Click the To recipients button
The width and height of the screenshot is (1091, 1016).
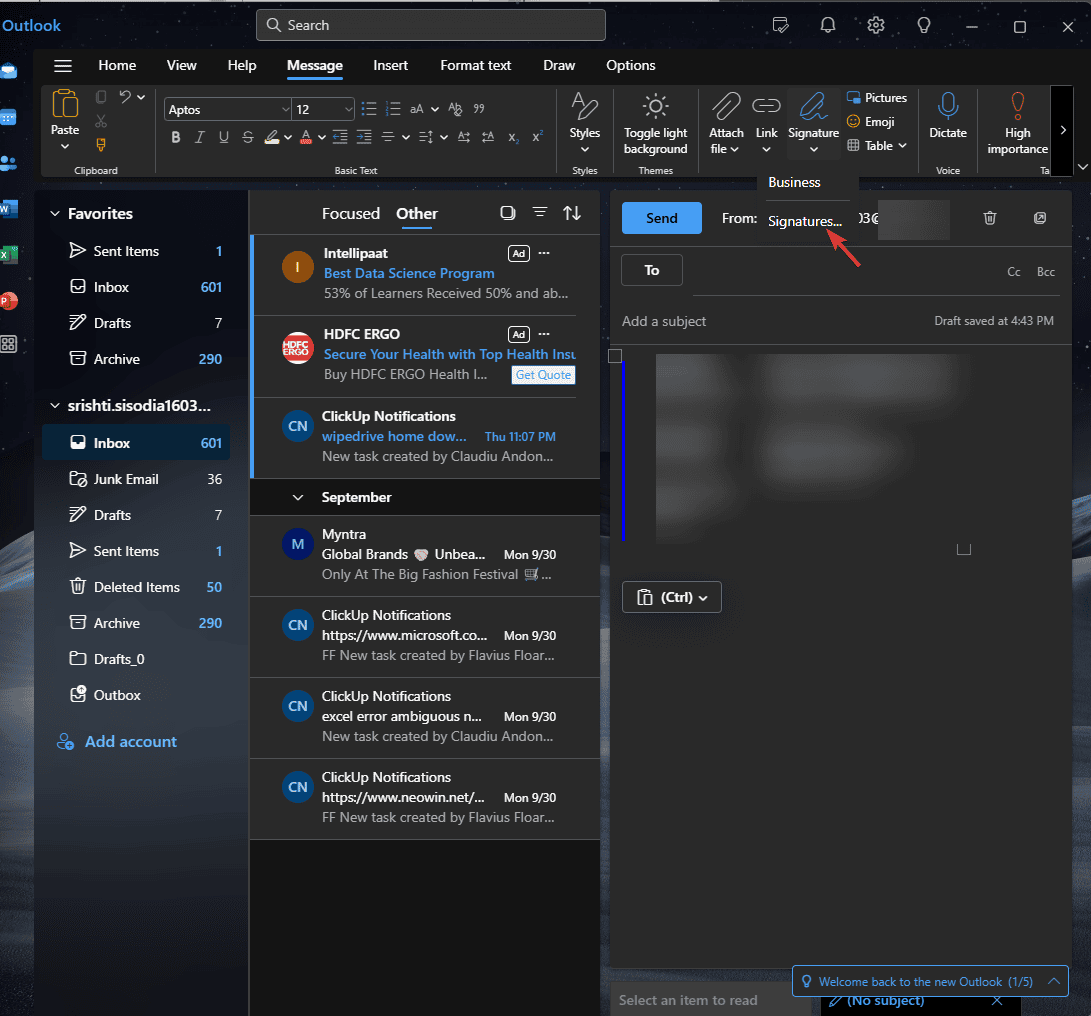coord(652,271)
